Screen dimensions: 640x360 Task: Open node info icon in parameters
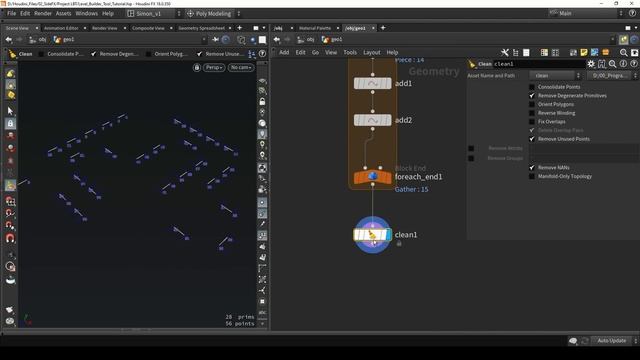623,64
